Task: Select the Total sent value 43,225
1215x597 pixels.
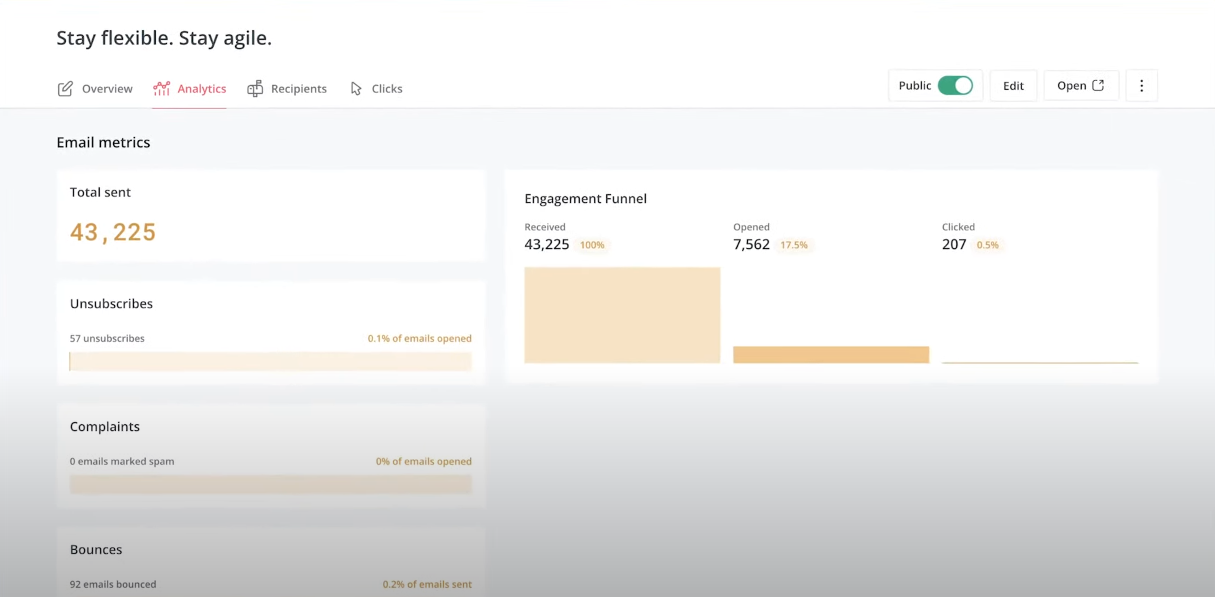Action: pos(112,231)
